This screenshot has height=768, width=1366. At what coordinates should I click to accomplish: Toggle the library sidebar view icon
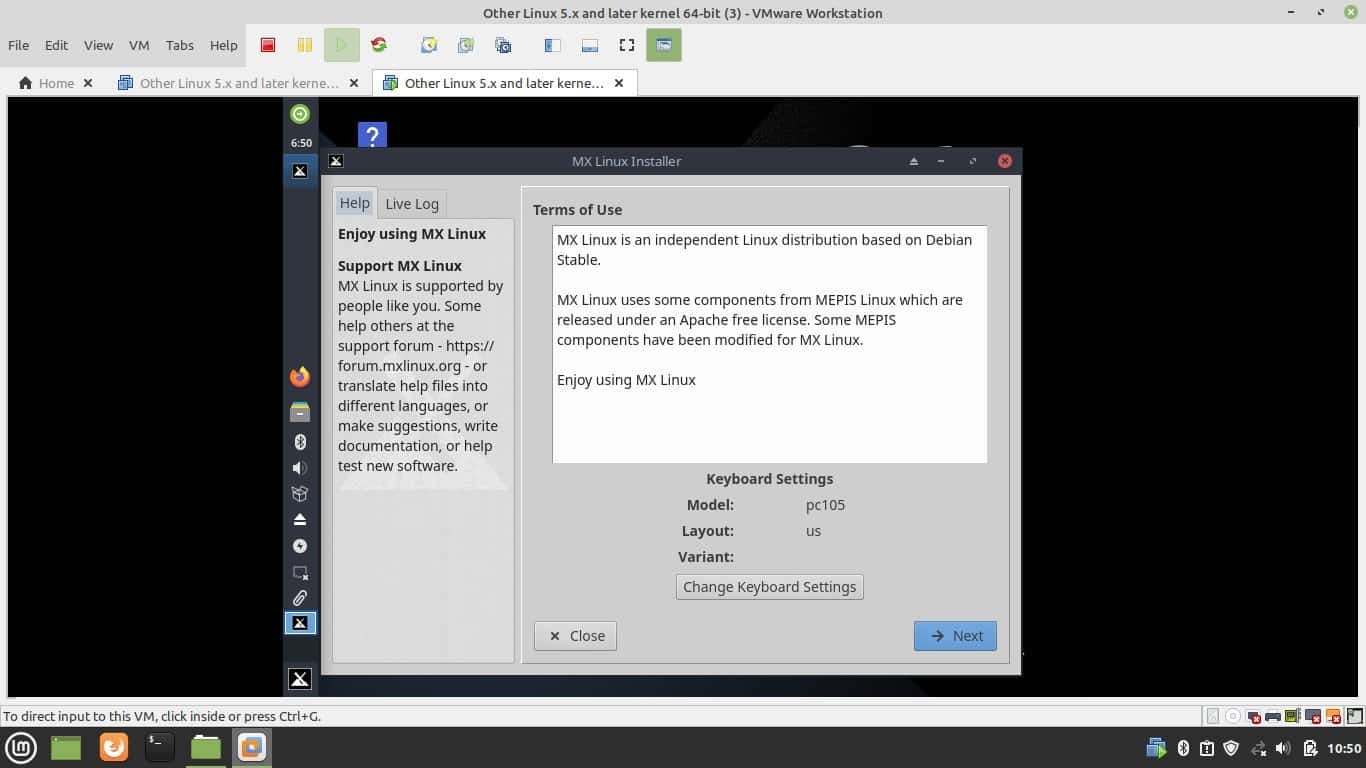tap(553, 45)
